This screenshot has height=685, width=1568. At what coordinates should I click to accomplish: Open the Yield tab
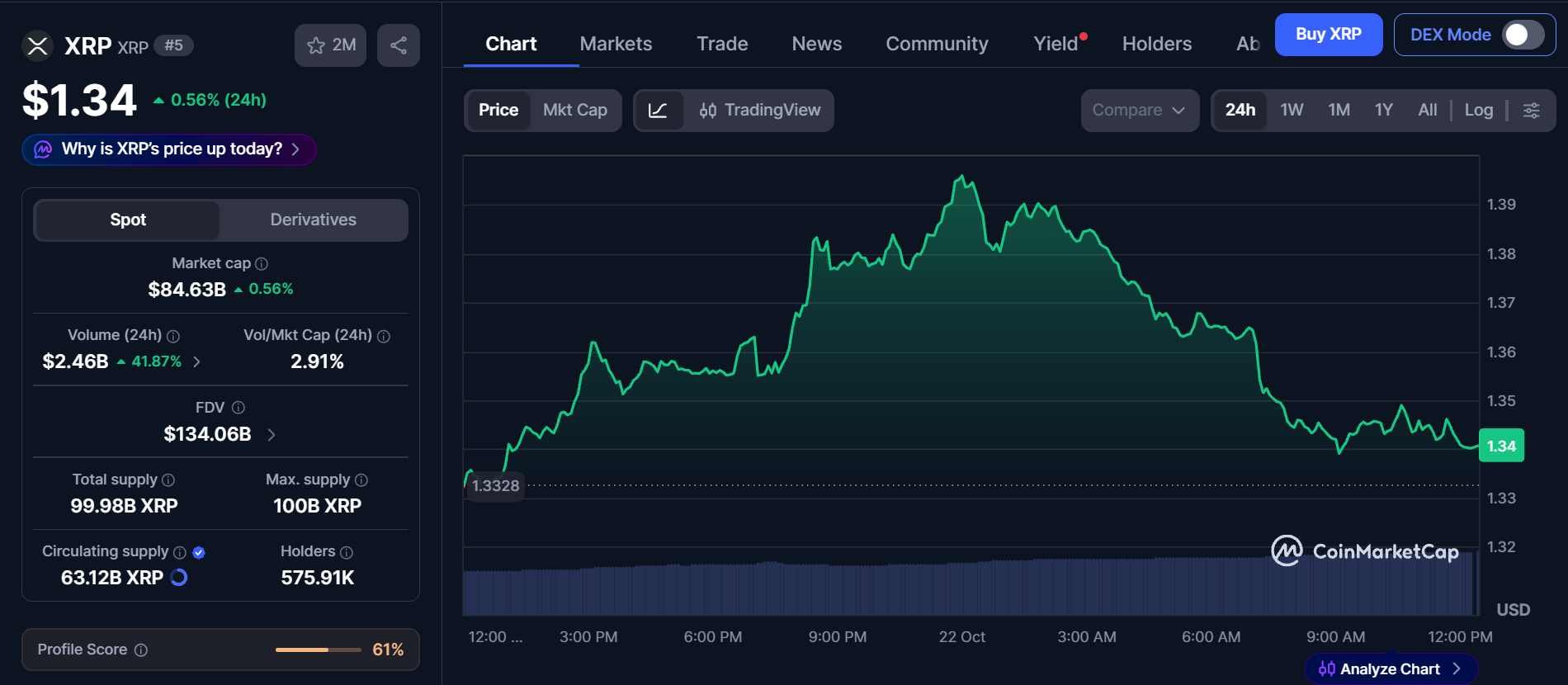click(1056, 44)
